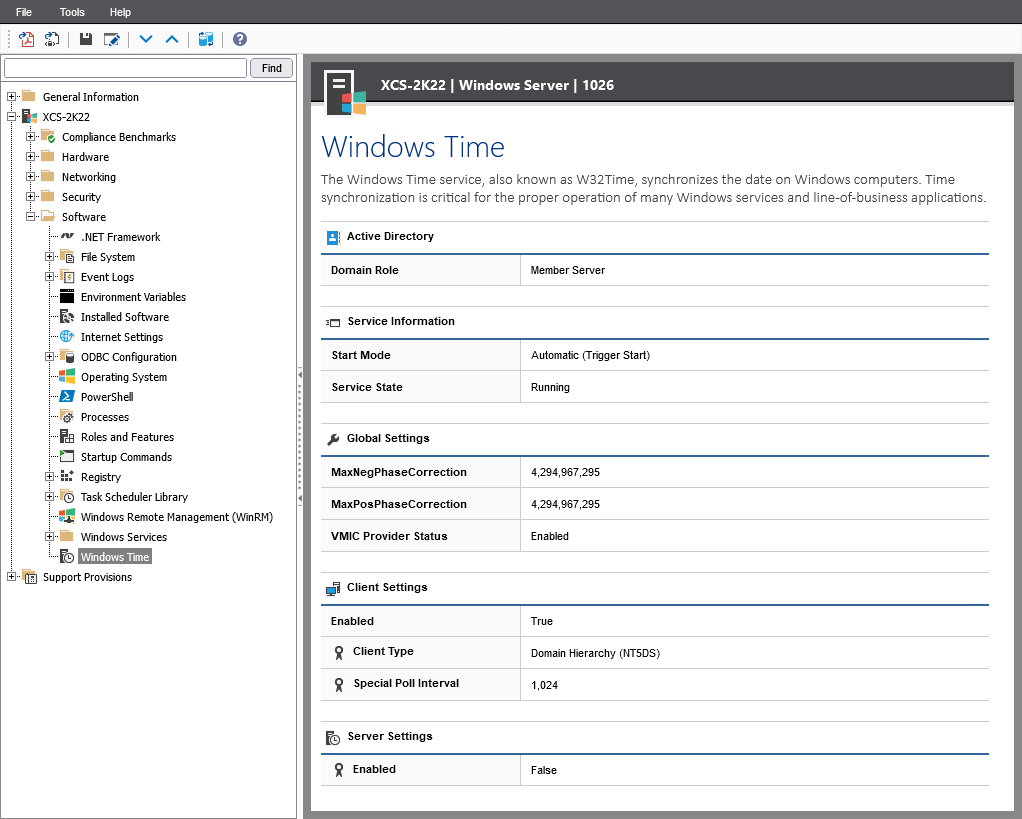Expand the File System node
Screen dimensions: 1022x819
pos(50,257)
